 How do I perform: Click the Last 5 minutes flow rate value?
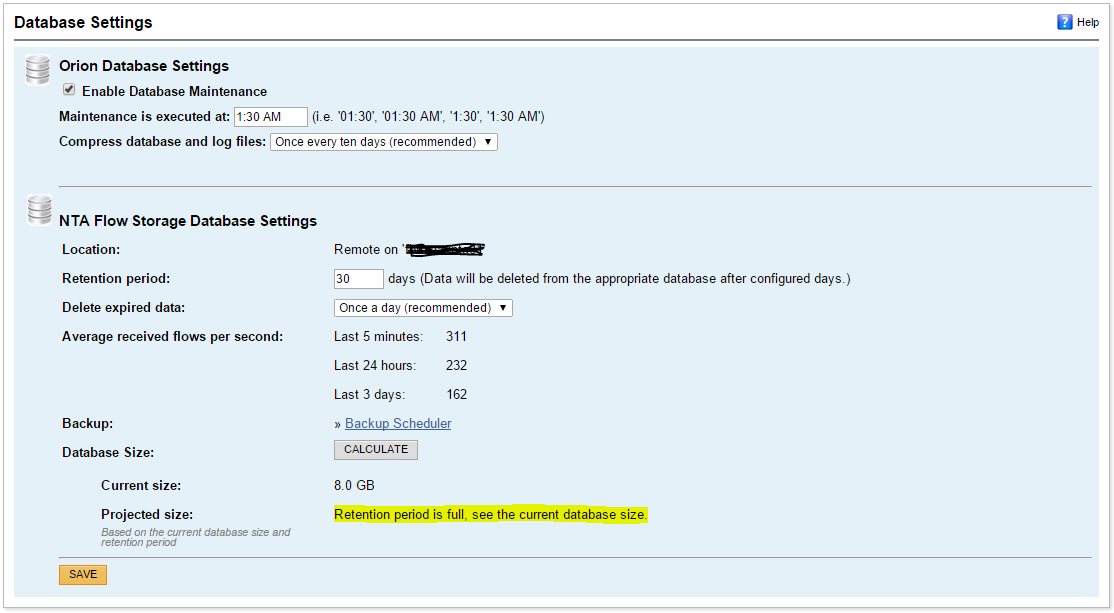tap(456, 337)
